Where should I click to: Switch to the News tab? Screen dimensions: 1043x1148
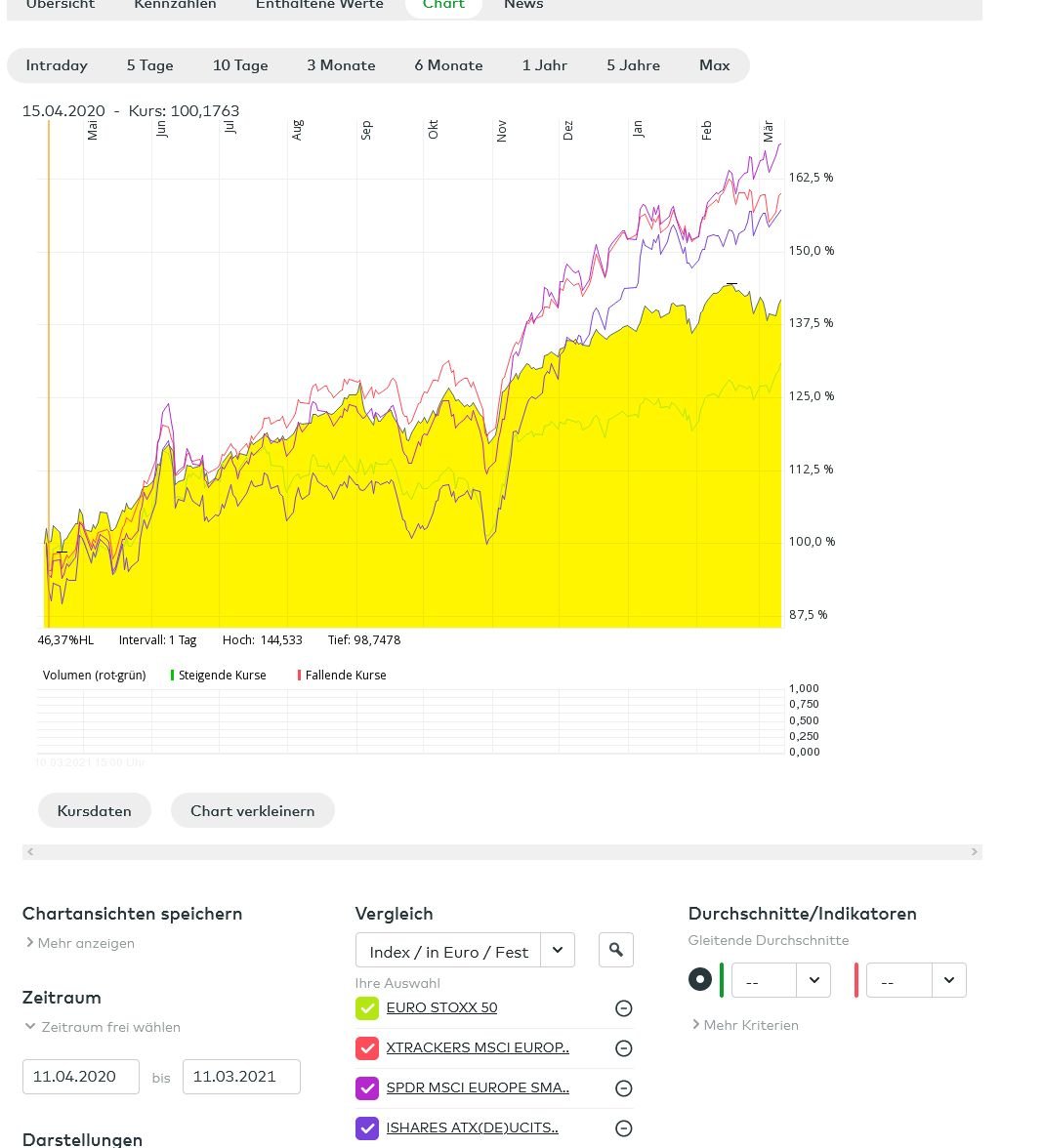tap(523, 5)
